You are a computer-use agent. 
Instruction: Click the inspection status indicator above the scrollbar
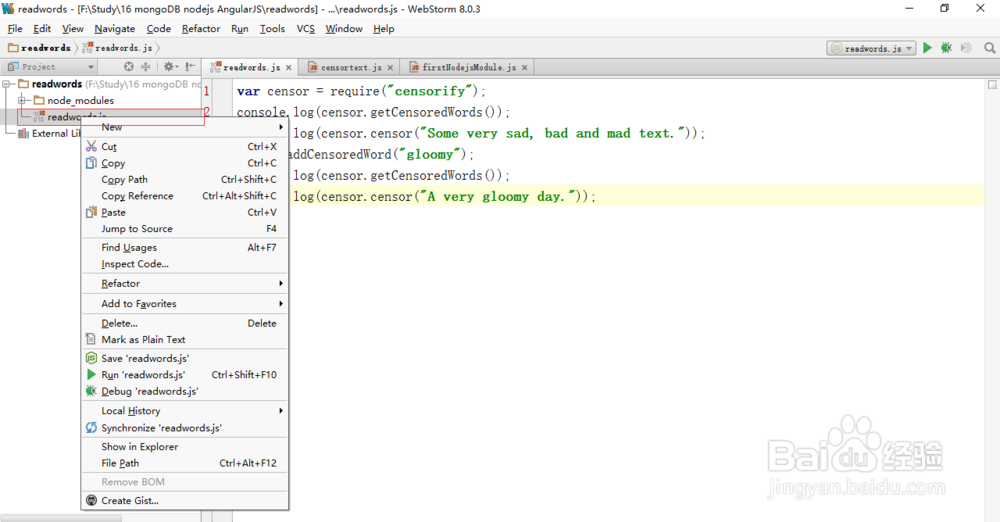[x=992, y=84]
